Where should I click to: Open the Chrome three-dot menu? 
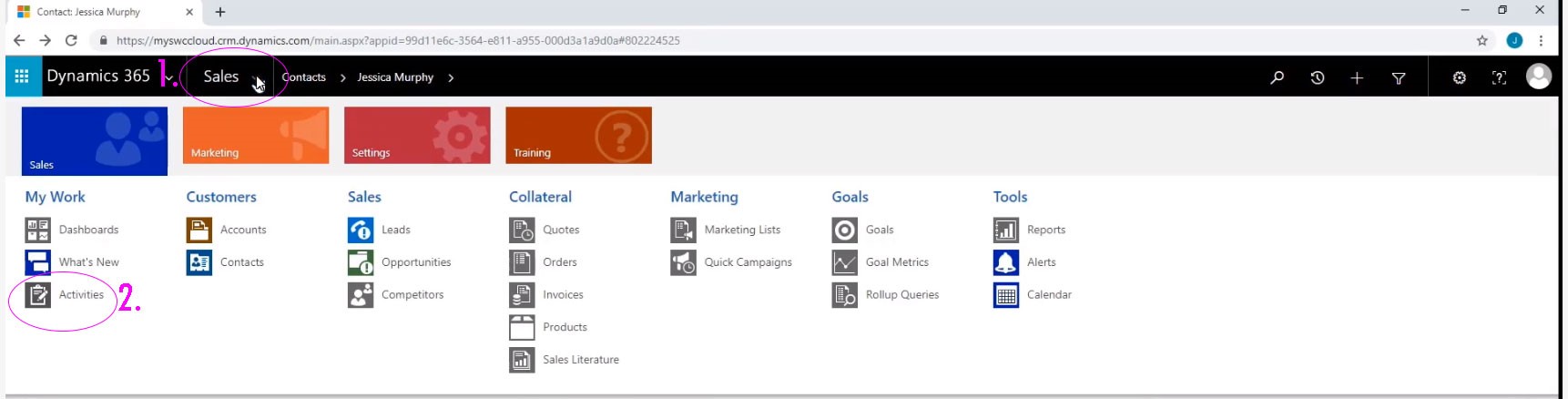(x=1541, y=40)
